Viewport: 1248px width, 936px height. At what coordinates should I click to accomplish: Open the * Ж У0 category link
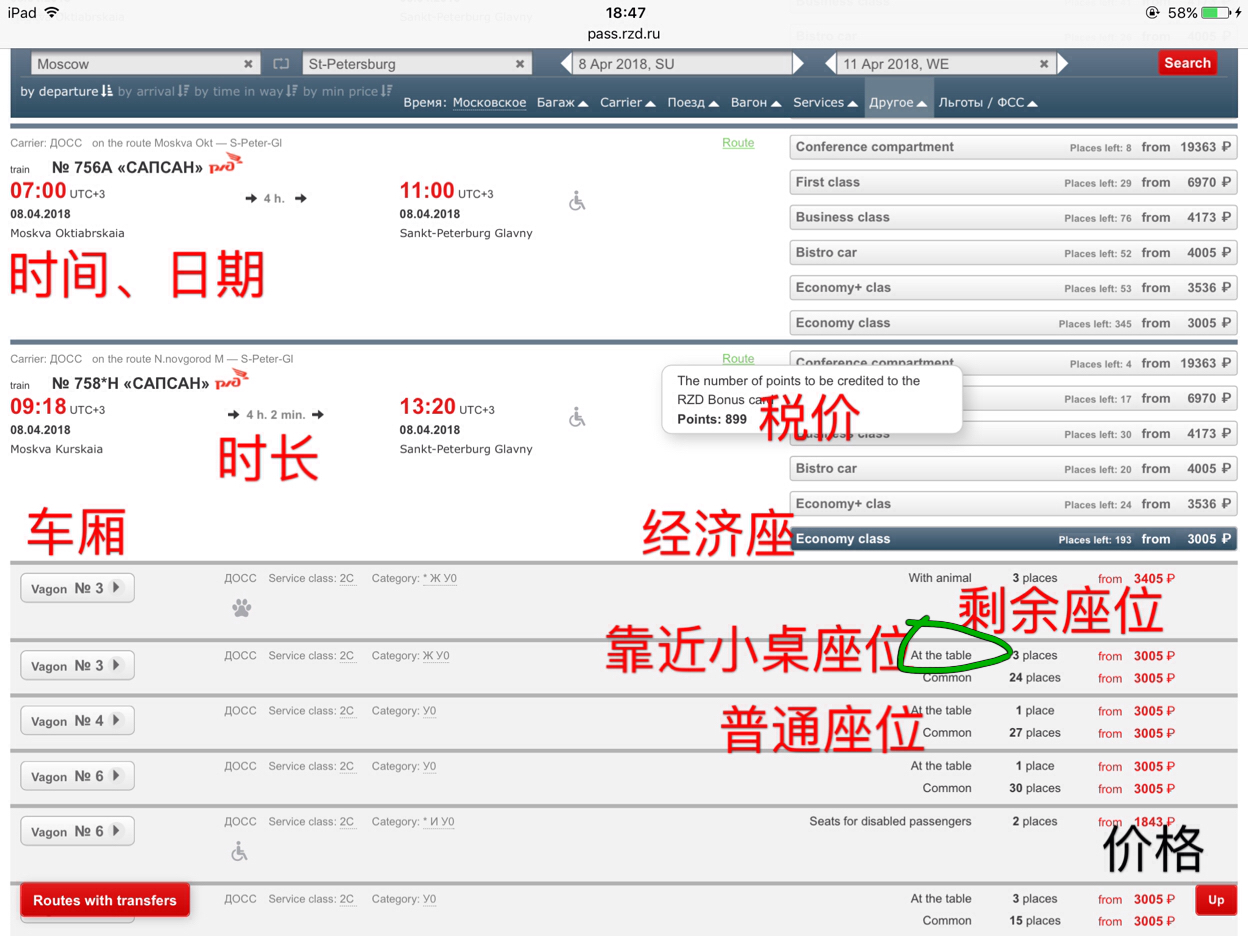(440, 578)
